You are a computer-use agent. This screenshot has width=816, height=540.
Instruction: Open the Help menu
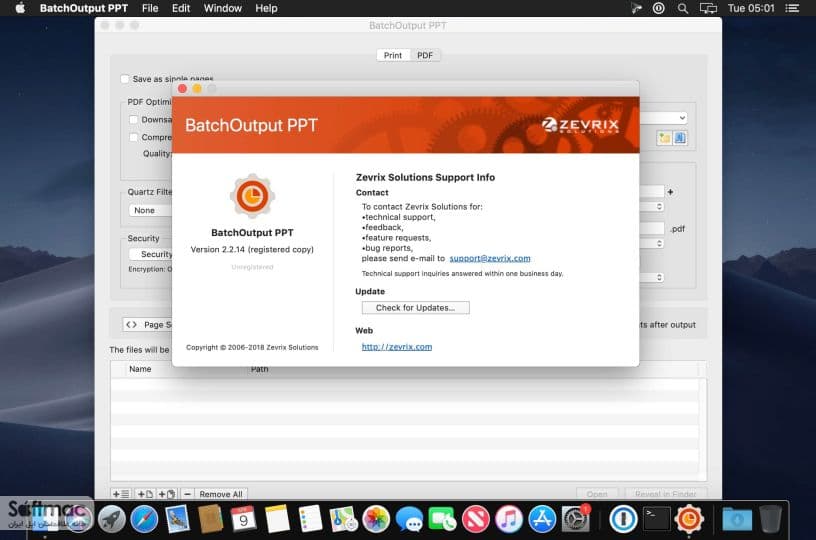[266, 8]
